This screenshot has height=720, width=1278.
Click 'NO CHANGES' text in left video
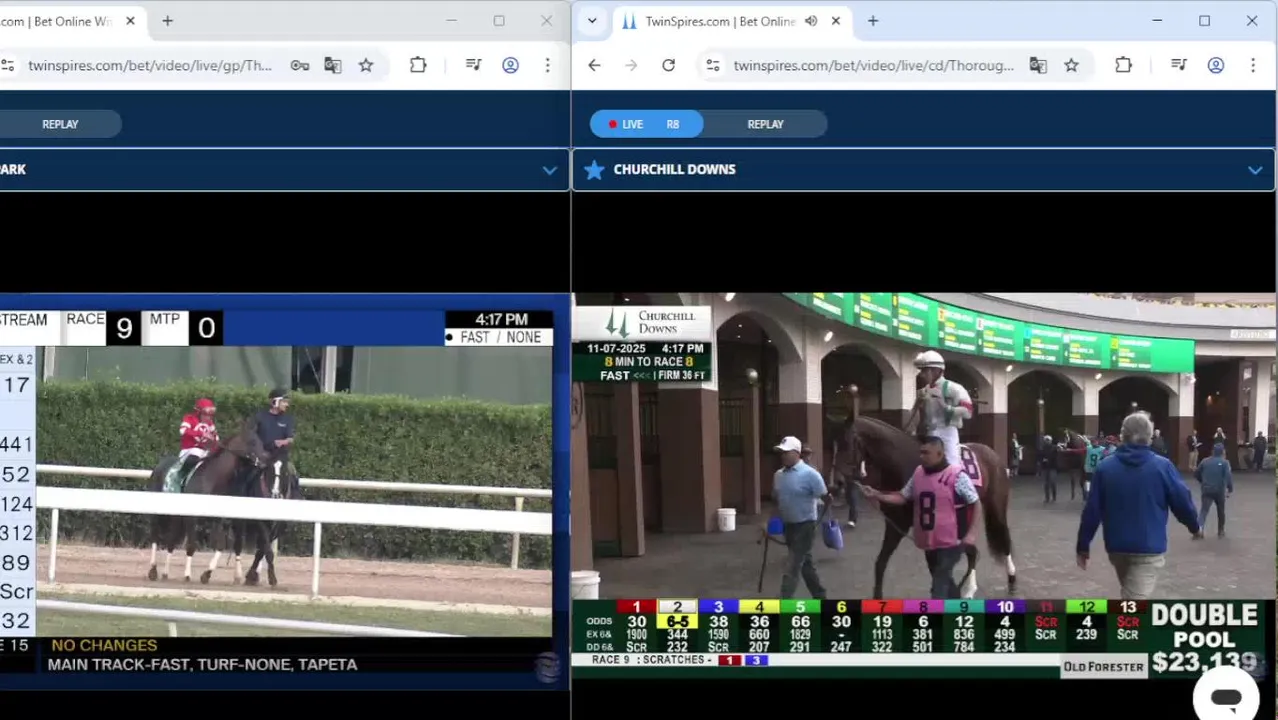coord(104,645)
